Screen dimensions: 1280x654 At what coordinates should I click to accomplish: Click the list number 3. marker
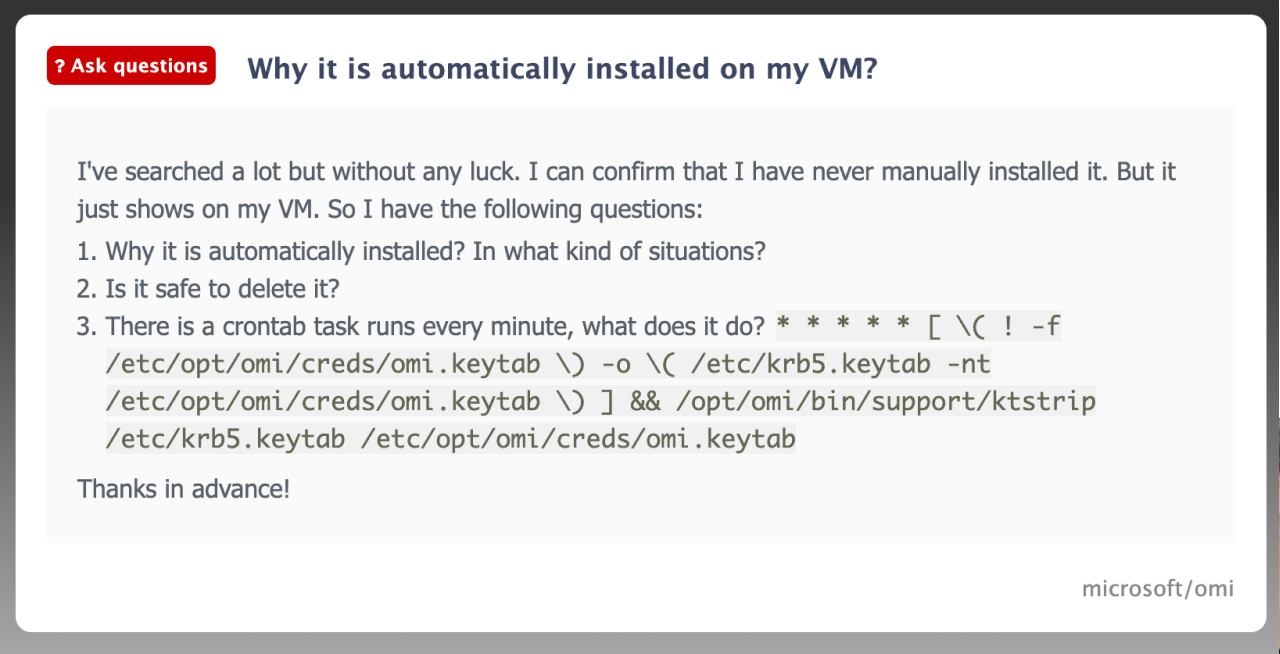click(86, 326)
